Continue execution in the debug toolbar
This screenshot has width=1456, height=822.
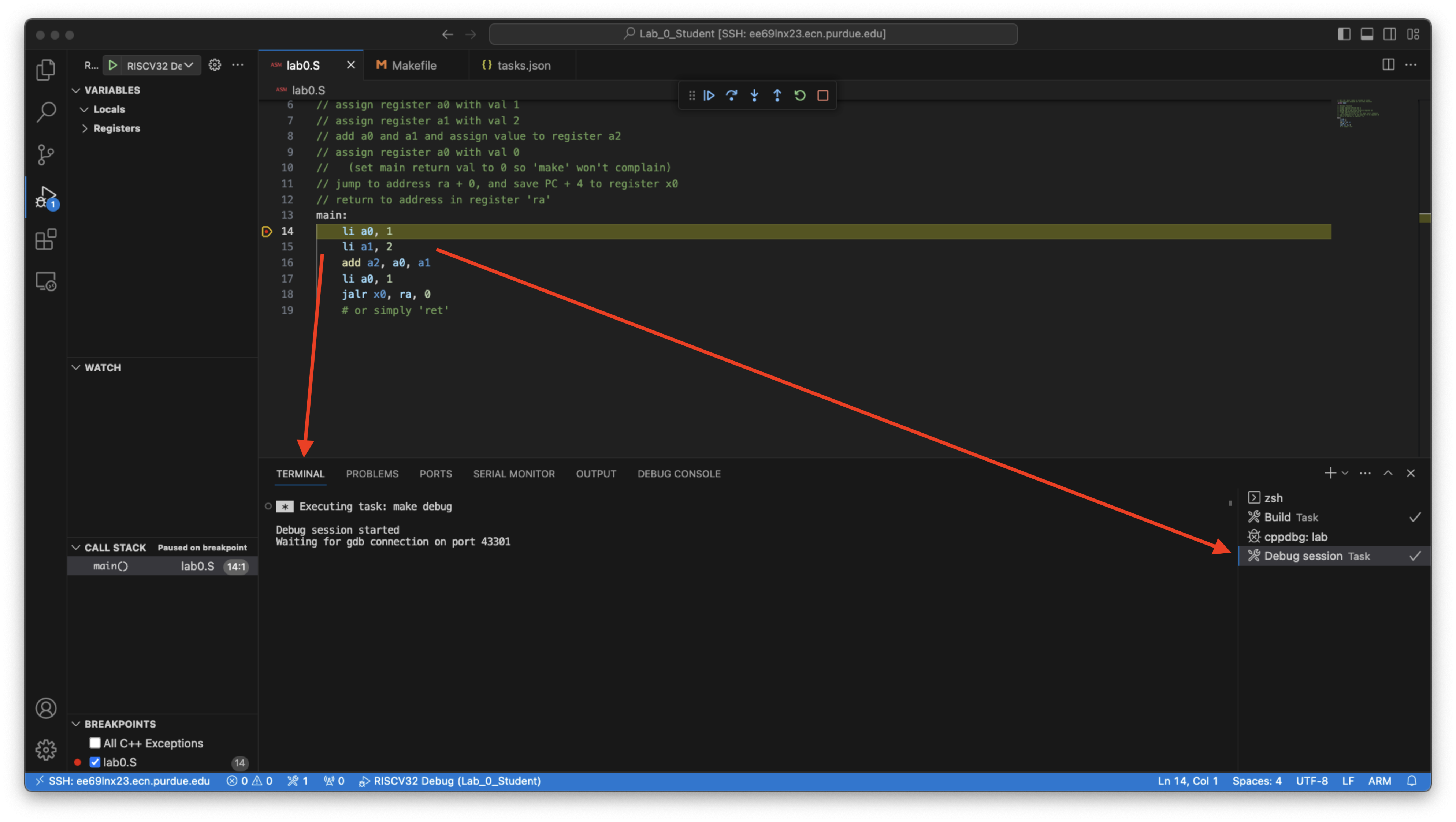coord(709,96)
